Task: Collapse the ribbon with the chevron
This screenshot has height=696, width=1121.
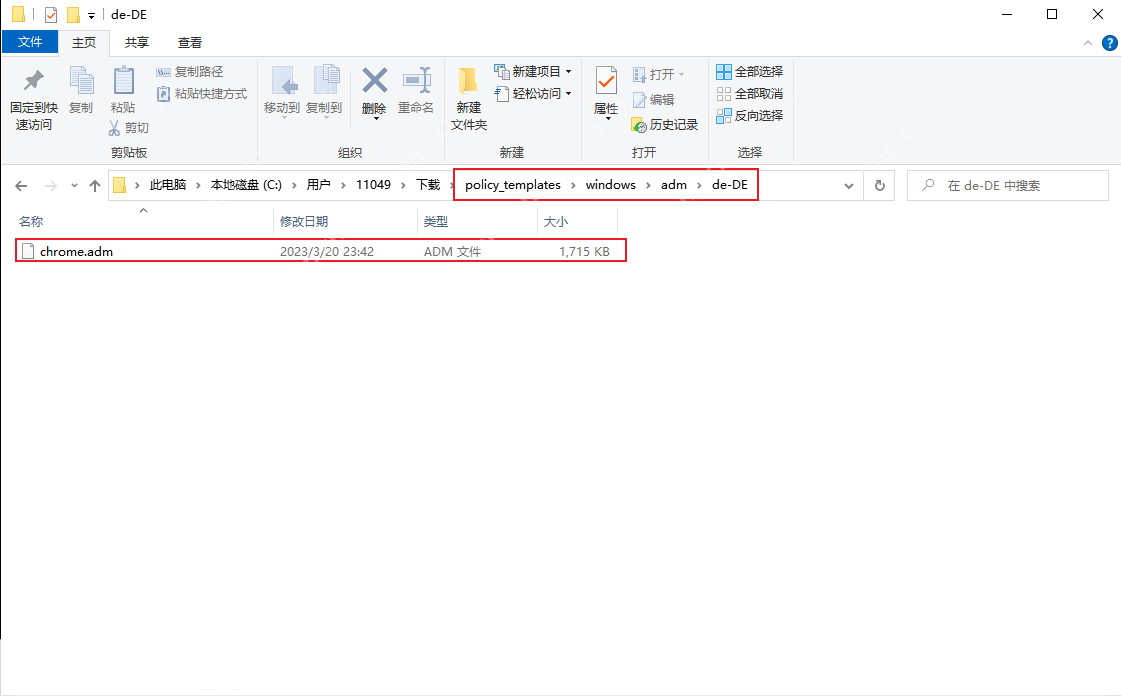Action: [1087, 43]
